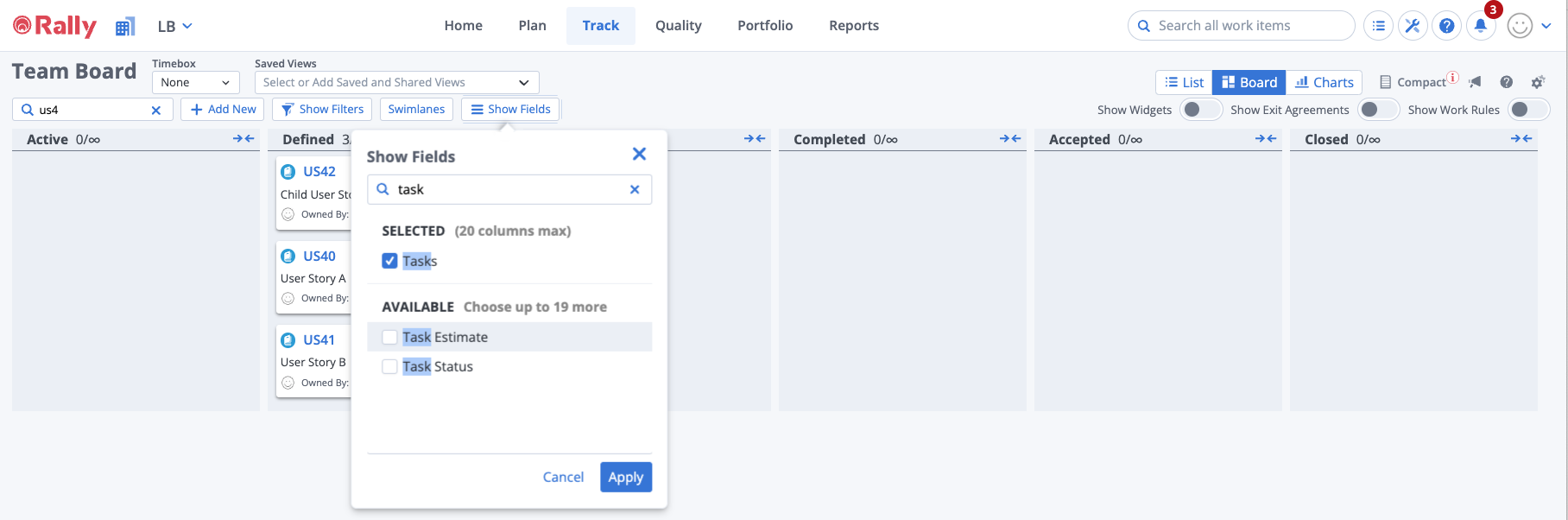1568x520 pixels.
Task: Check the Task Estimate checkbox
Action: point(390,337)
